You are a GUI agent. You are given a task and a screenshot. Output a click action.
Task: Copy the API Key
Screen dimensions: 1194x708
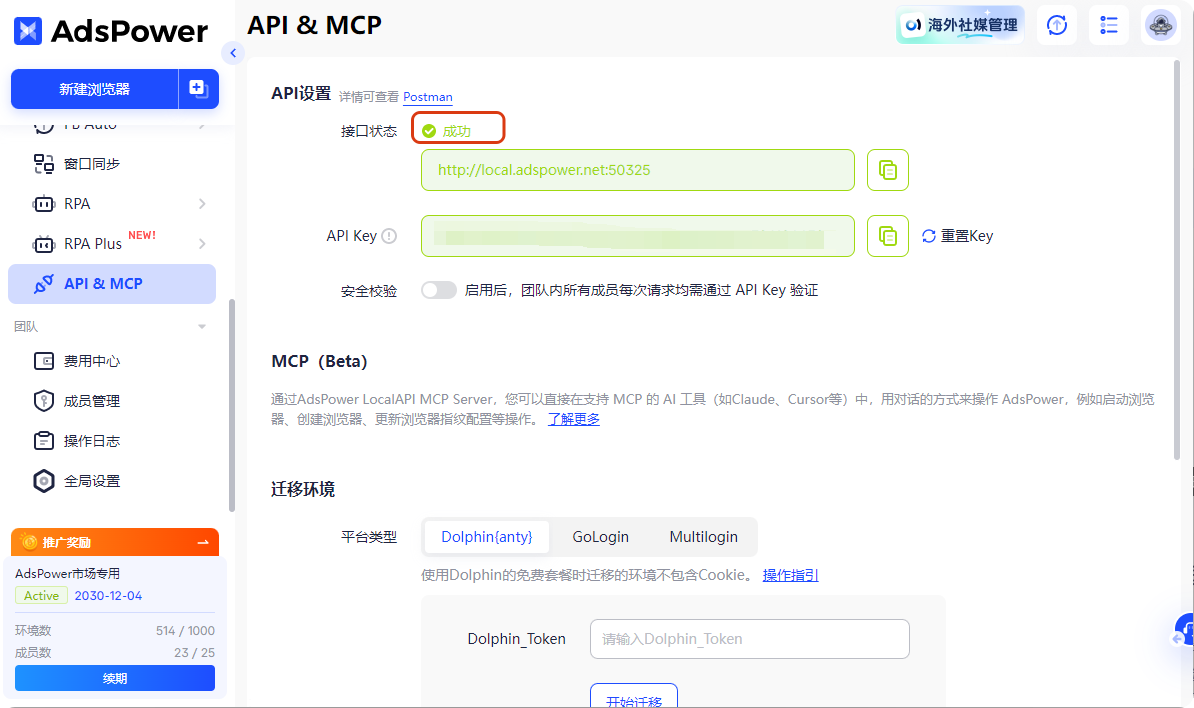pos(887,235)
